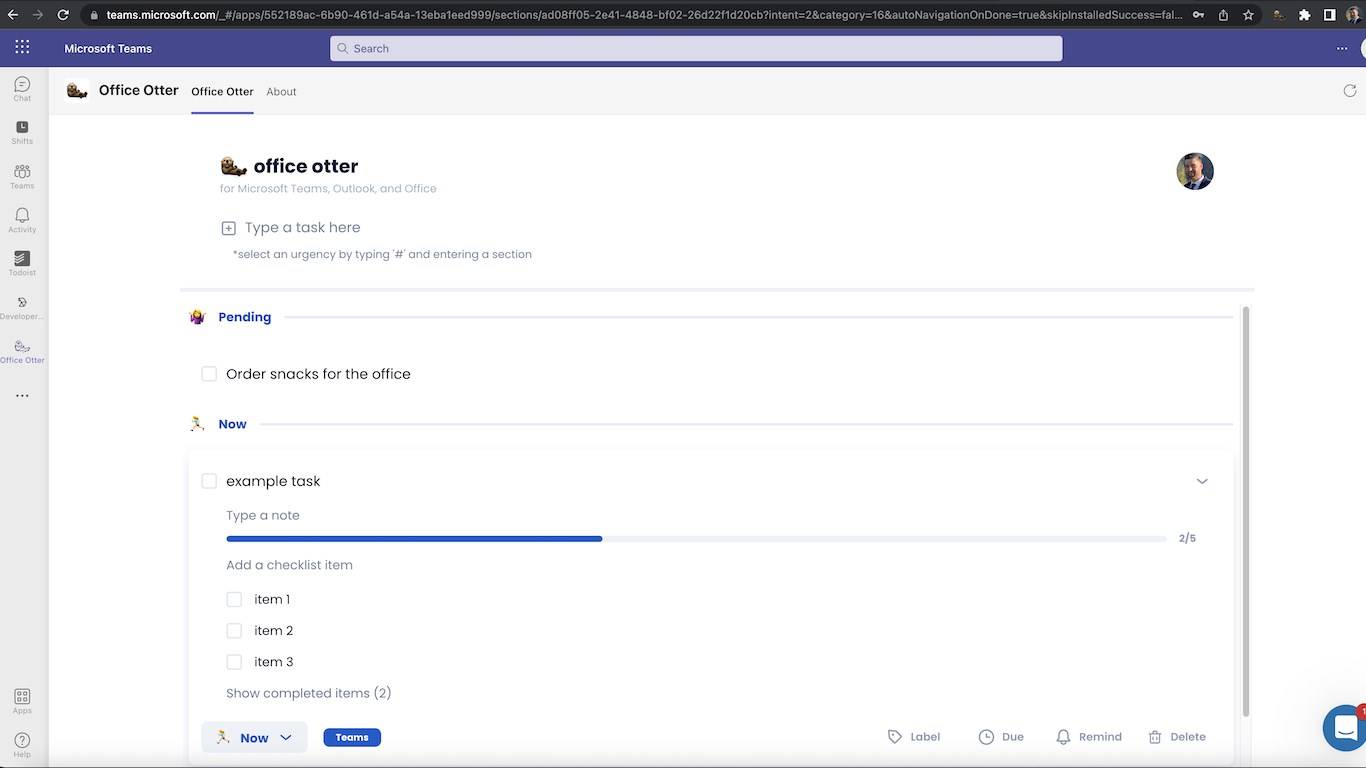Check off Order snacks for the office
This screenshot has height=768, width=1366.
tap(209, 374)
